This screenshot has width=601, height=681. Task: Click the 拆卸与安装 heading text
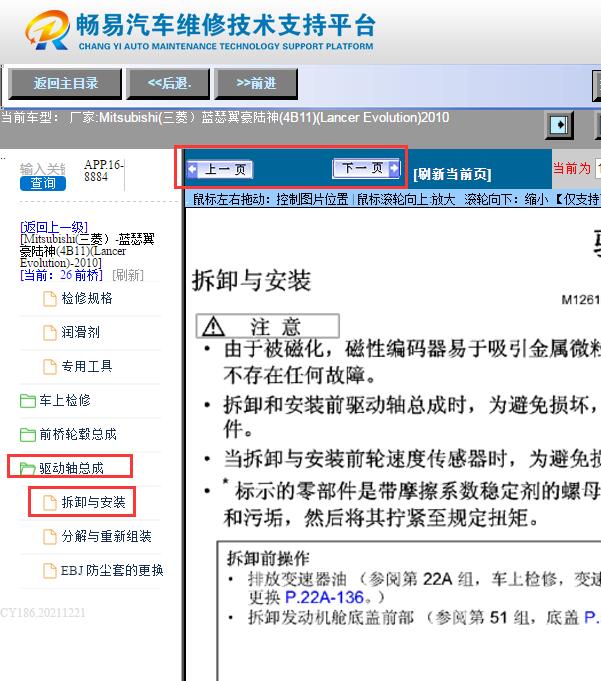tap(251, 280)
